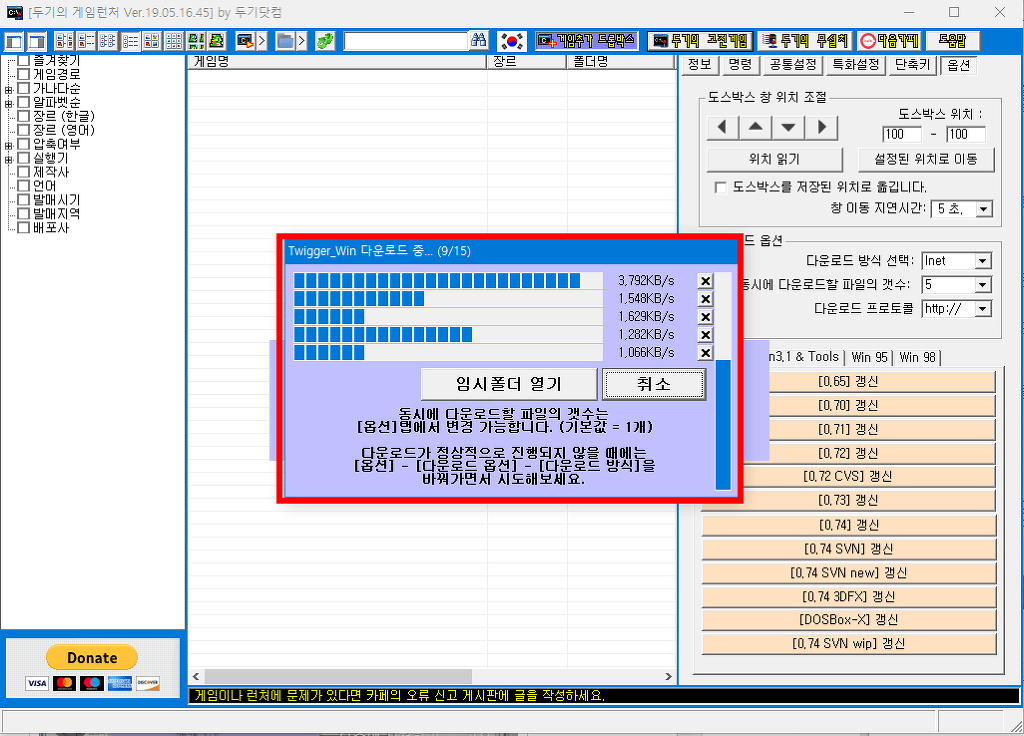The width and height of the screenshot is (1024, 736).
Task: Check the 장르 (영어) checkbox
Action: pos(24,130)
